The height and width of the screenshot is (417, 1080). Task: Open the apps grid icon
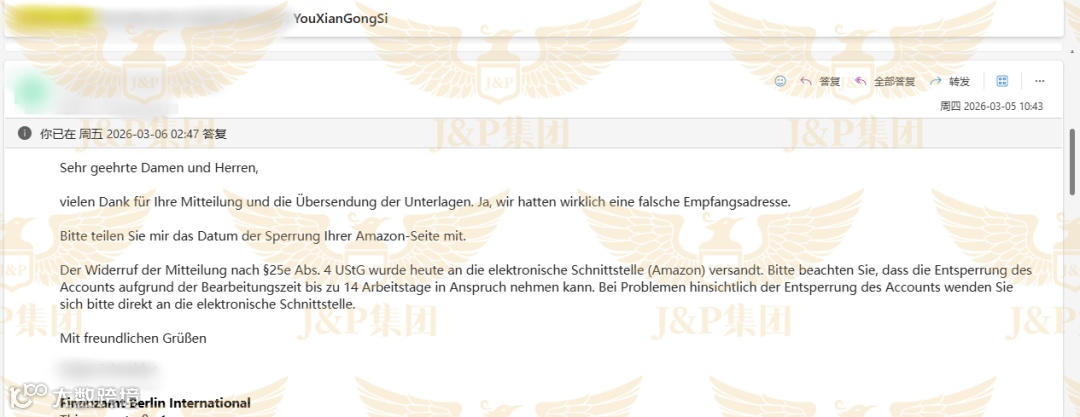[1003, 81]
